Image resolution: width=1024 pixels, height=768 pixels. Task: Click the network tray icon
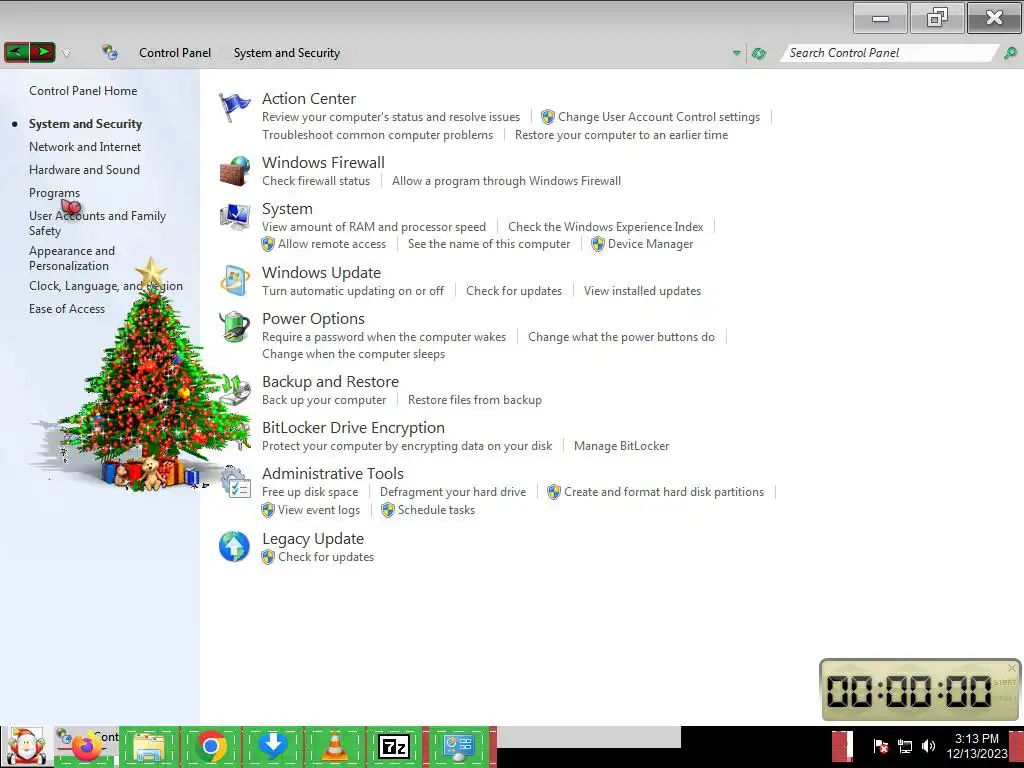pos(905,746)
